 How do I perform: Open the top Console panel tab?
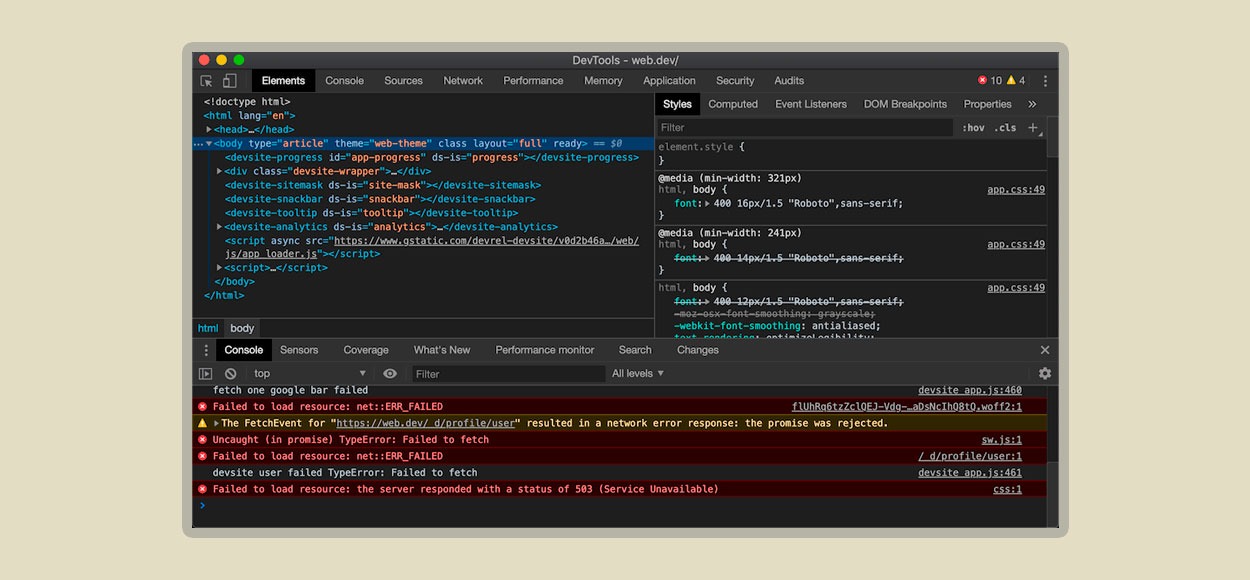coord(345,81)
